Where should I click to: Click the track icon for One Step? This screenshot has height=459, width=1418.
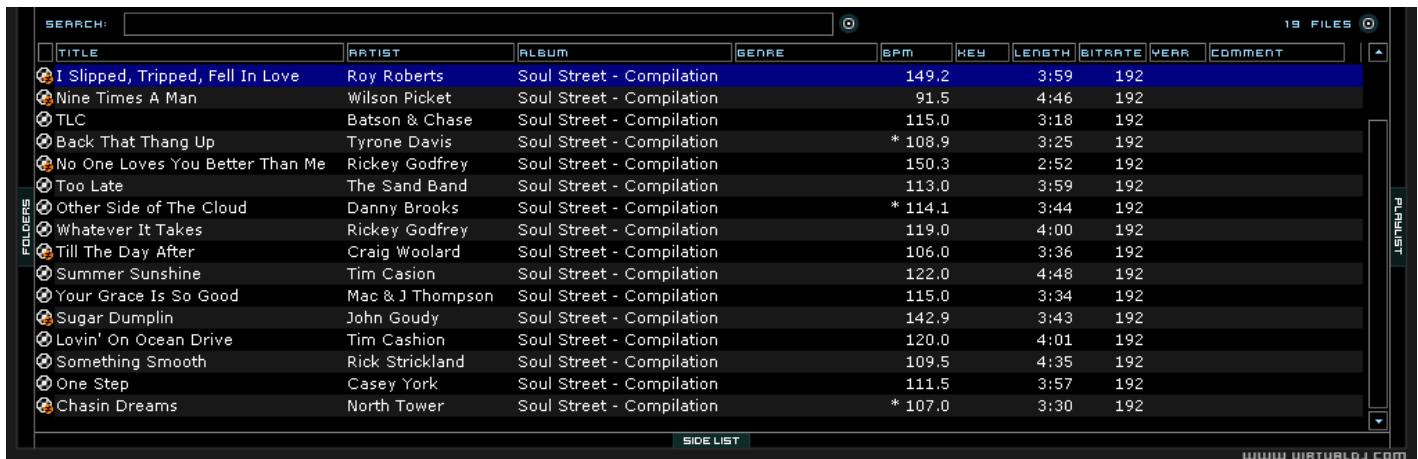[44, 384]
